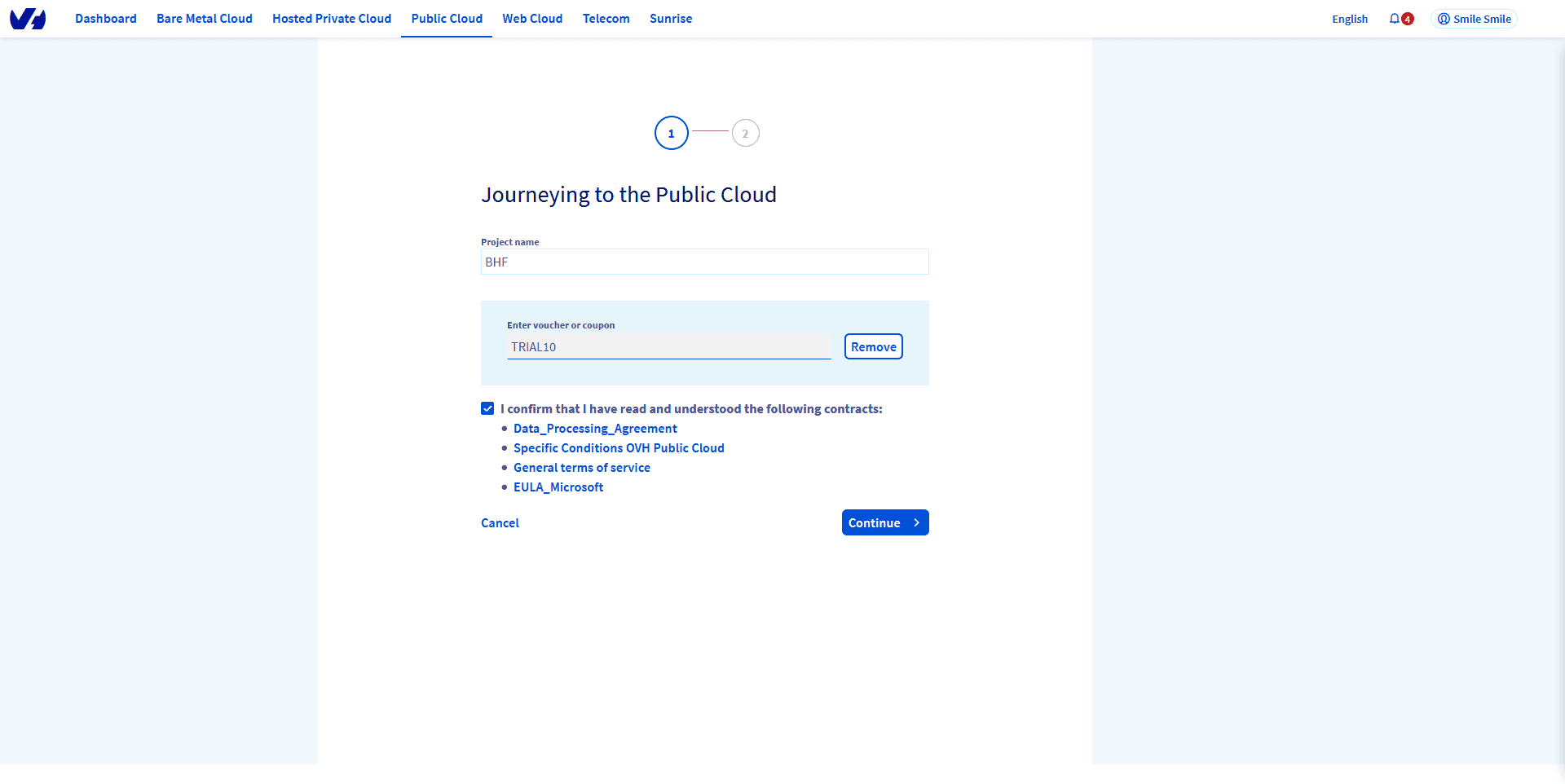
Task: Open the EULA_Microsoft contract link
Action: [x=558, y=487]
